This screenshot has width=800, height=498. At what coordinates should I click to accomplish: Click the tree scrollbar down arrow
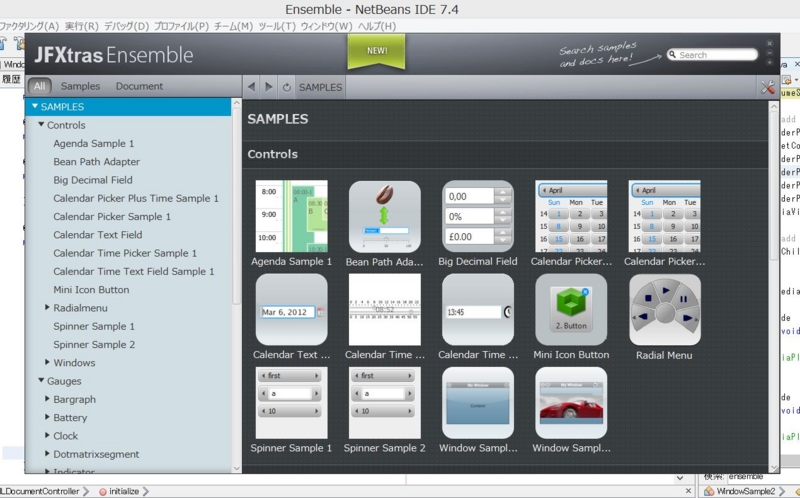(237, 468)
